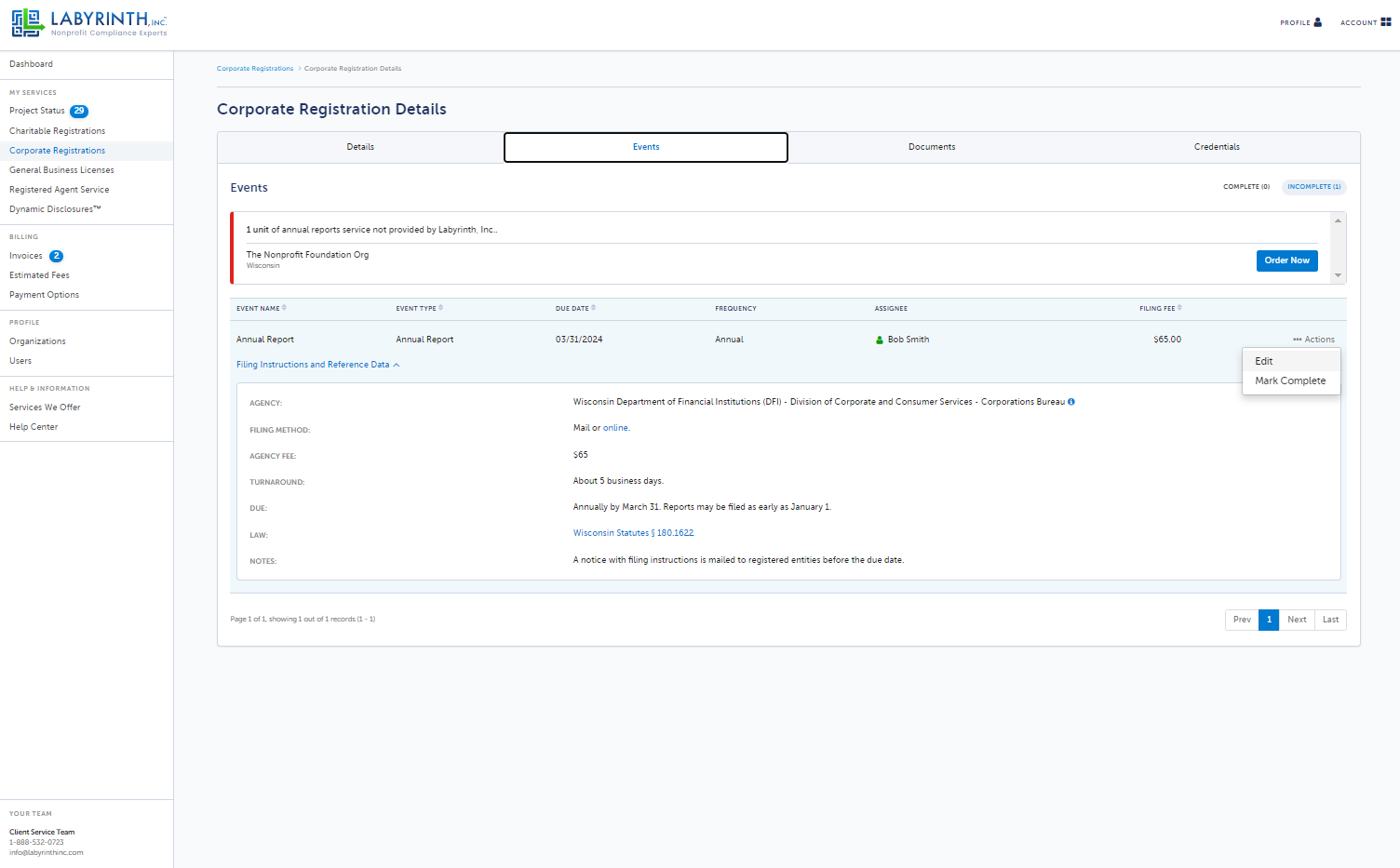Click the Labyrinth Inc. logo
The image size is (1400, 868).
89,23
